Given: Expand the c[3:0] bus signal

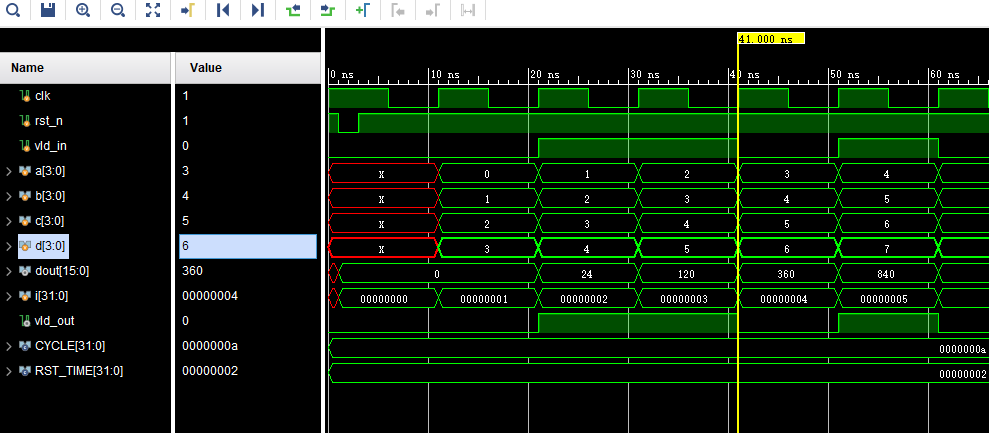Looking at the screenshot, I should (9, 221).
